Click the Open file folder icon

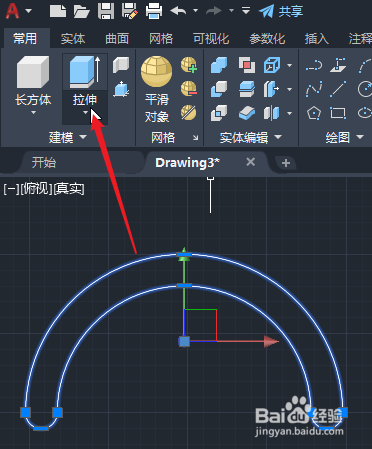(x=81, y=11)
